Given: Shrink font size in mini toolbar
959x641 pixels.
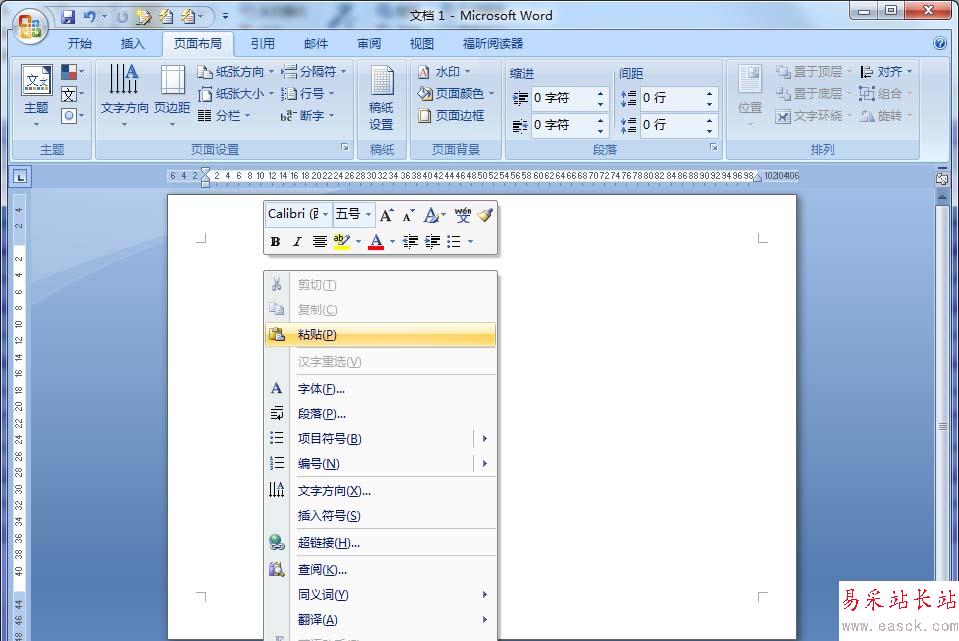Looking at the screenshot, I should [408, 215].
